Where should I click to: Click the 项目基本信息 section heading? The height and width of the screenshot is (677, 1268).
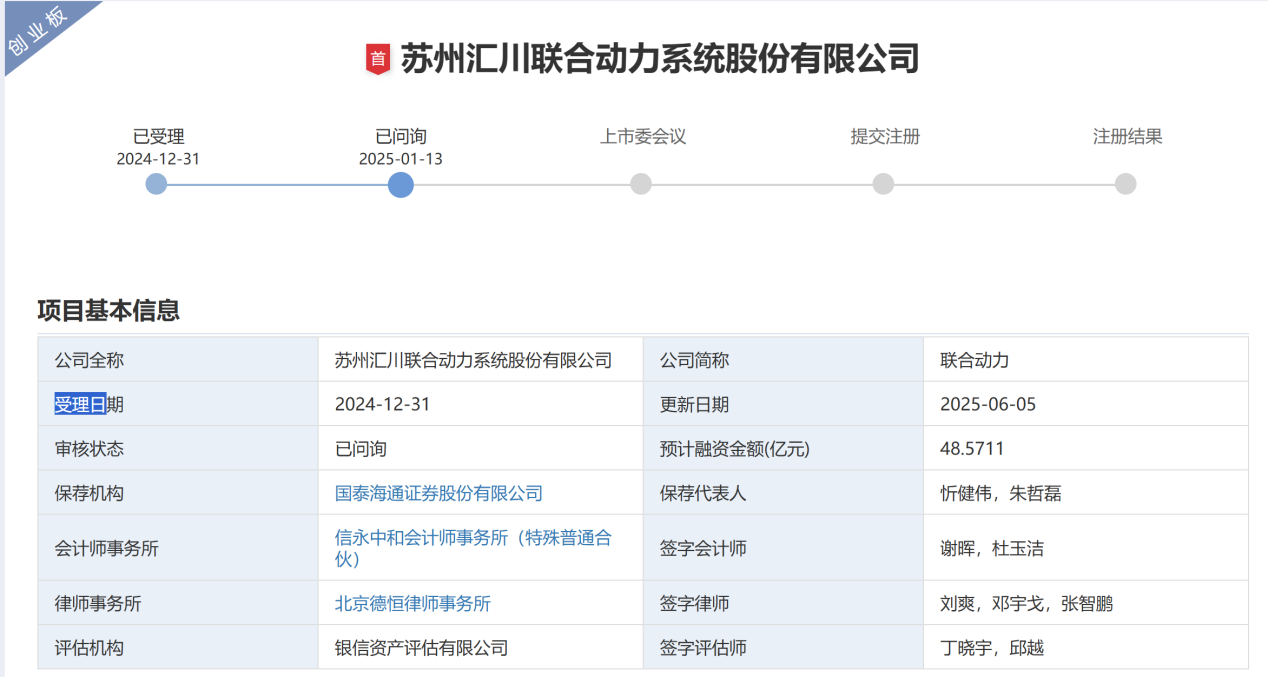(x=109, y=311)
